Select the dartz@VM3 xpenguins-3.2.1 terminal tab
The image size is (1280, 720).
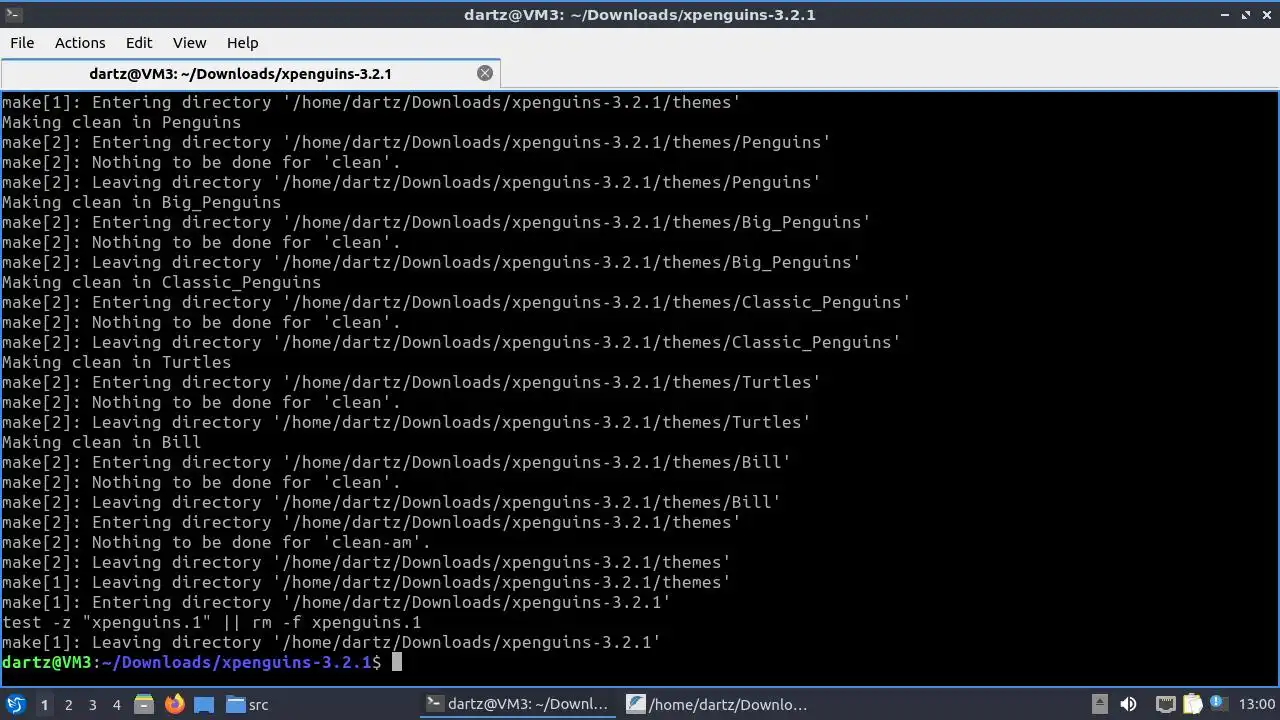point(250,73)
